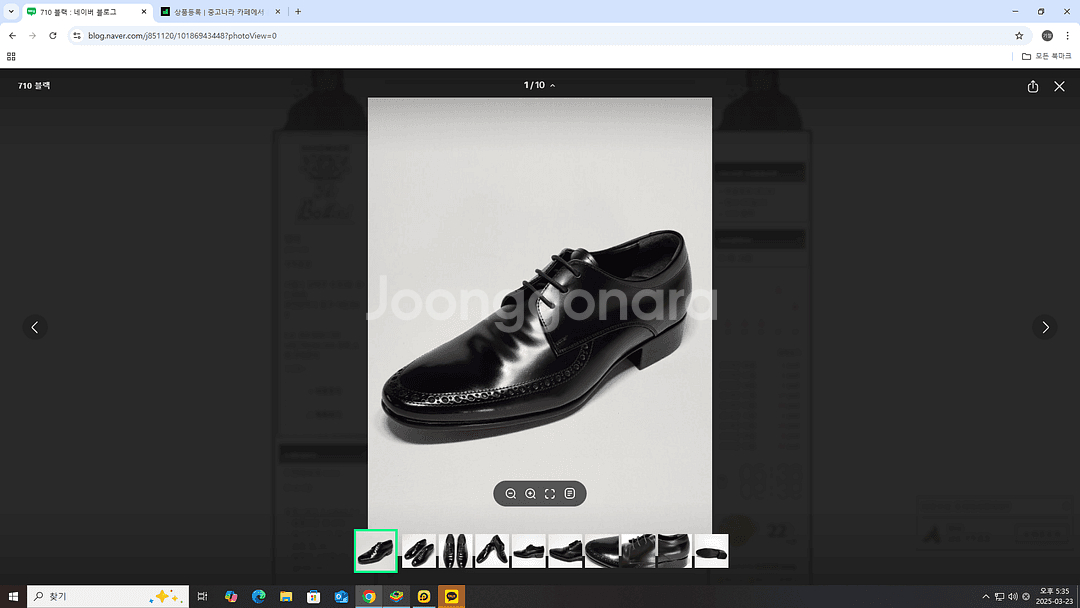Open KakaoTalk from the taskbar
This screenshot has height=608, width=1080.
[451, 596]
